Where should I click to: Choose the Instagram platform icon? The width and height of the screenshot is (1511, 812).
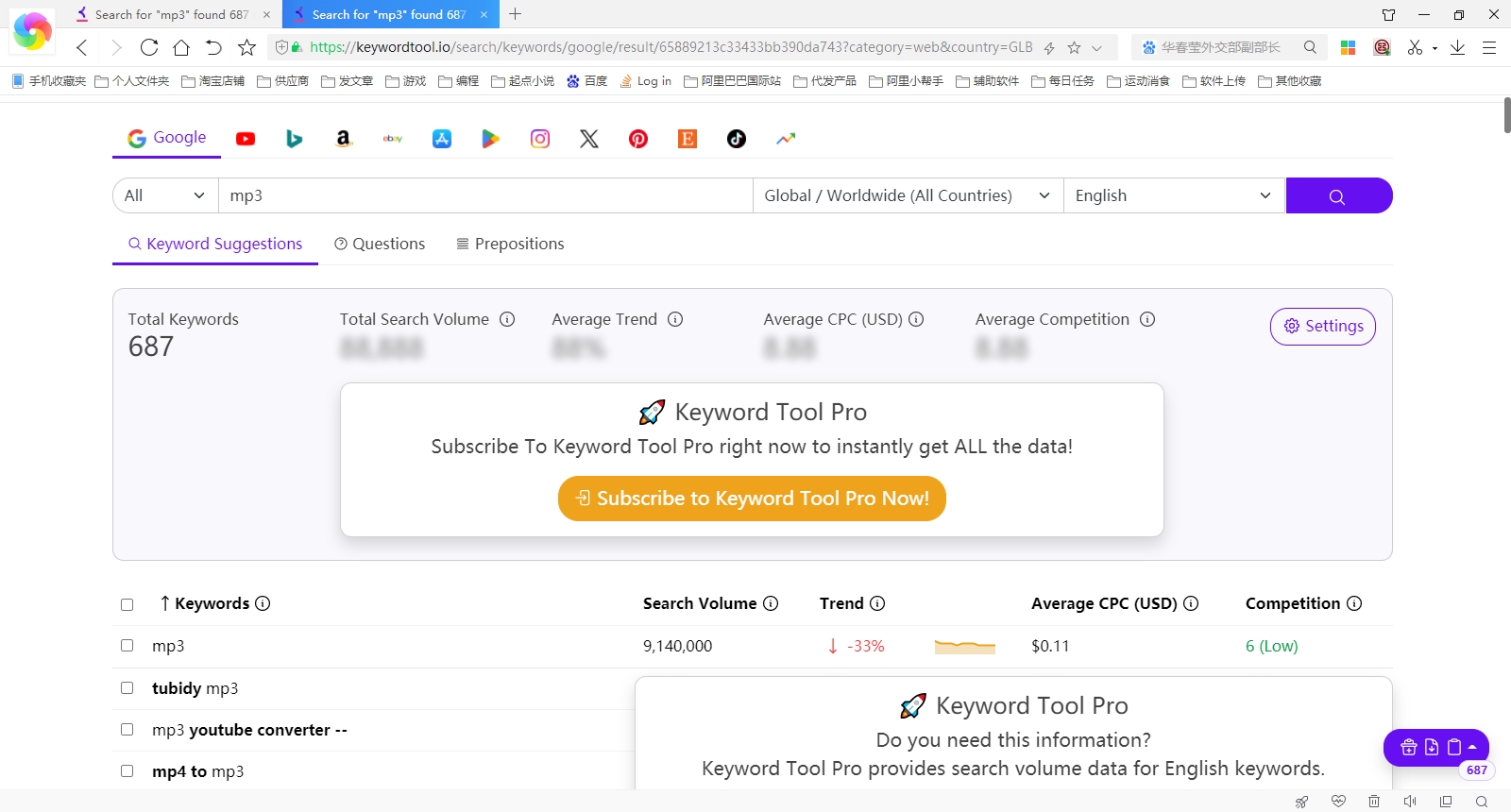[540, 139]
